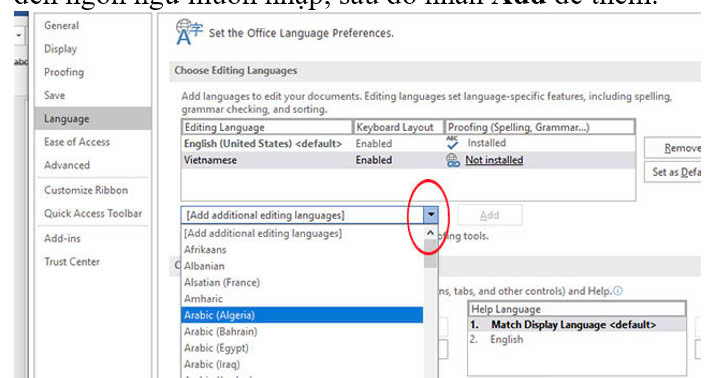Click the Not installed proofing link
721x378 pixels.
click(x=494, y=160)
